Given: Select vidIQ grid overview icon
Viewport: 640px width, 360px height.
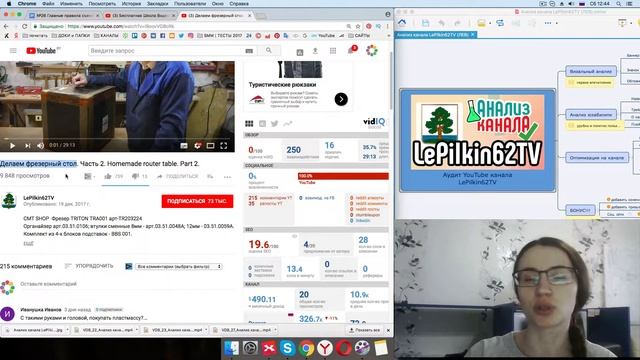Looking at the screenshot, I should (249, 124).
